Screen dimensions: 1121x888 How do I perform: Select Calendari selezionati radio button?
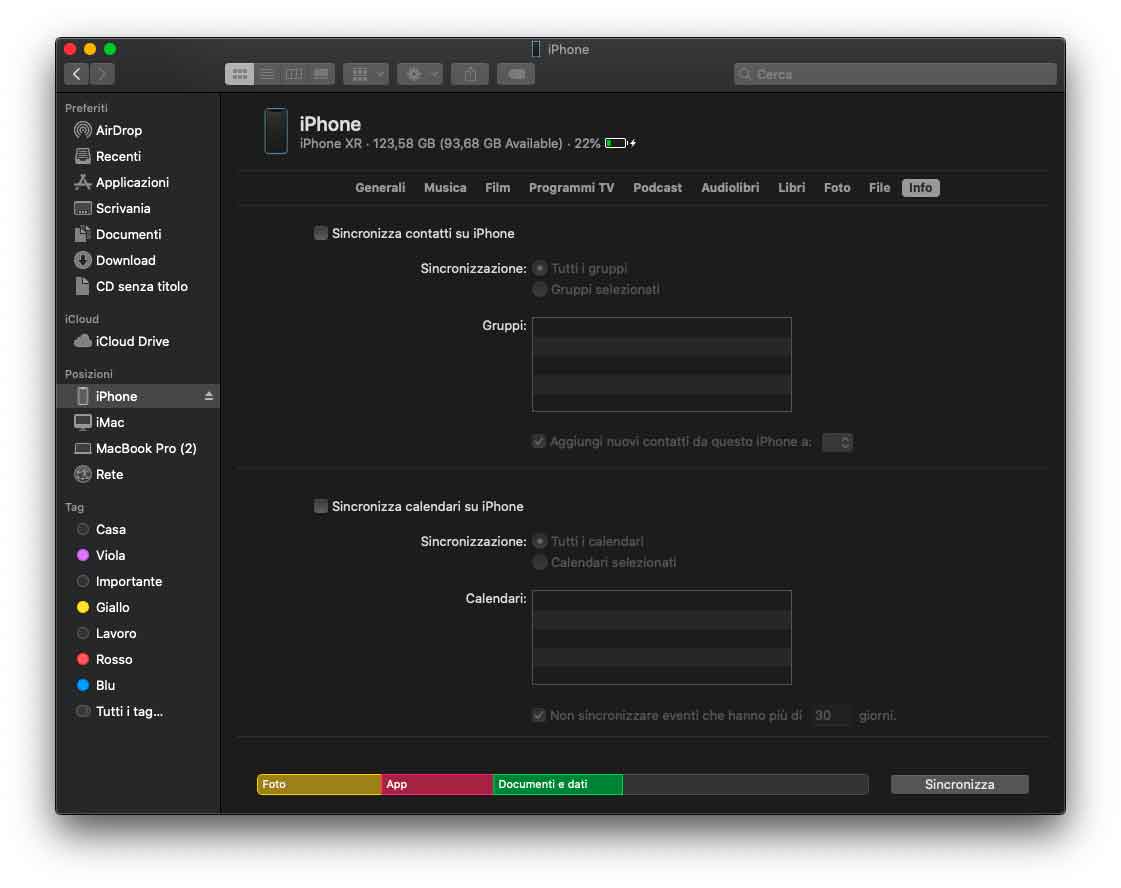click(x=540, y=562)
